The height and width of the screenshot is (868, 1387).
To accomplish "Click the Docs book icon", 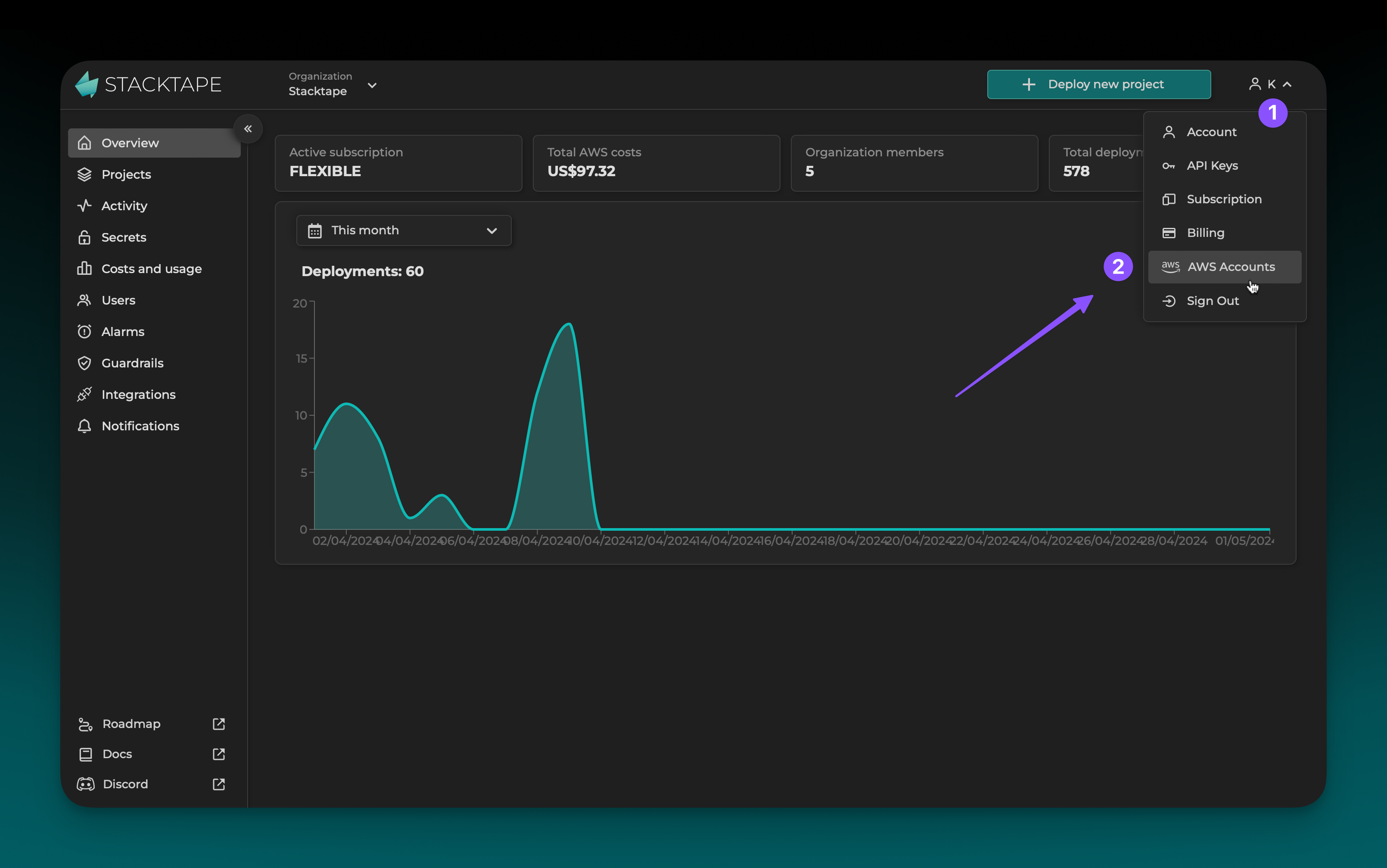I will (86, 754).
